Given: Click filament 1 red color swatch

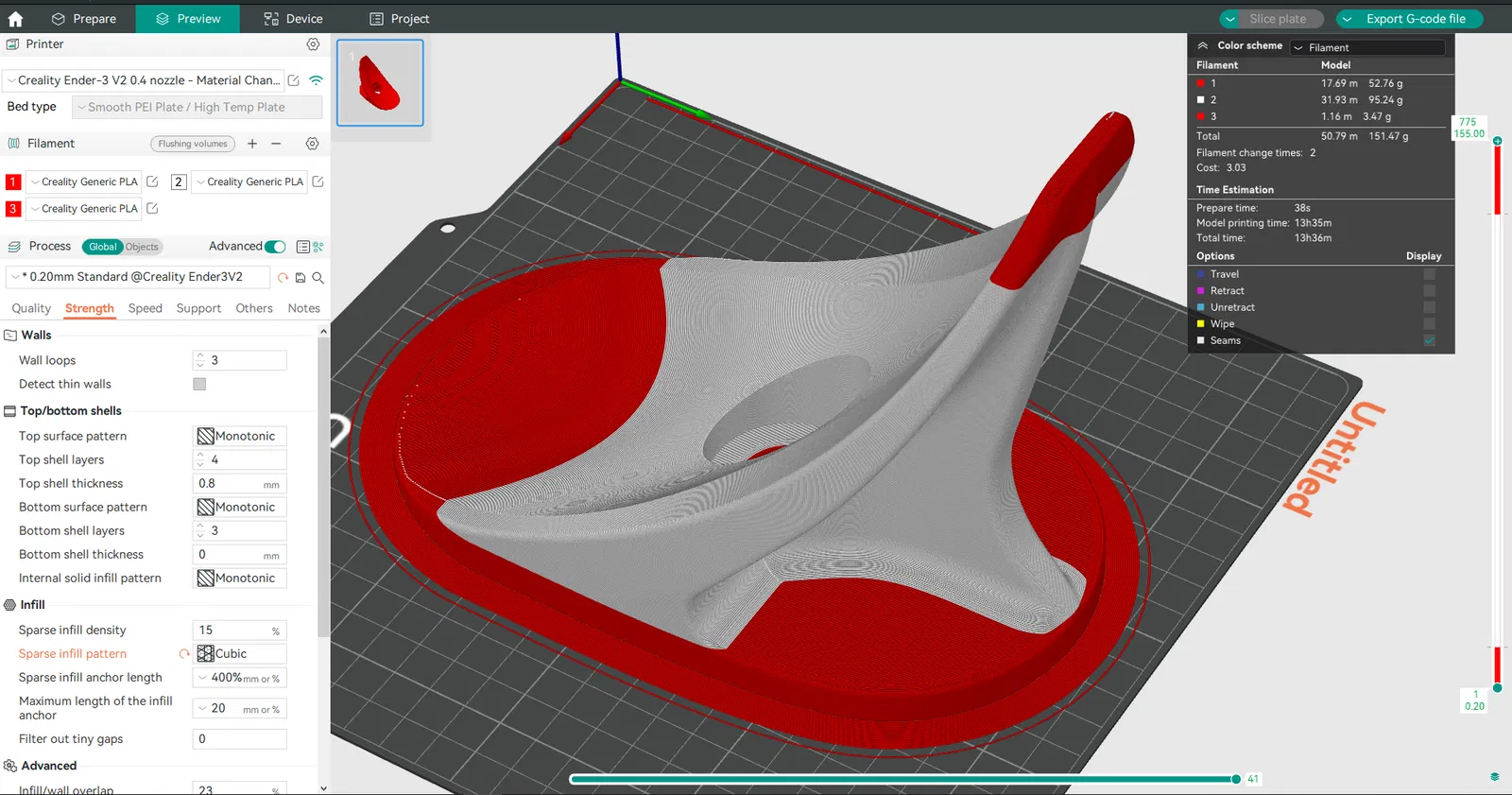Looking at the screenshot, I should pos(13,181).
